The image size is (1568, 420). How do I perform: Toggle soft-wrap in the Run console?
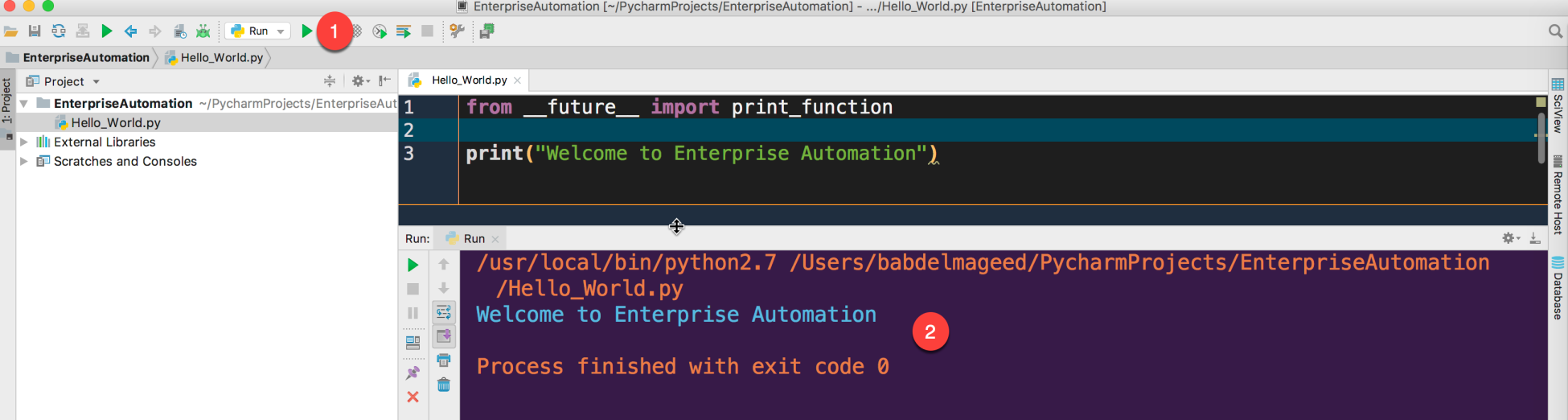443,312
